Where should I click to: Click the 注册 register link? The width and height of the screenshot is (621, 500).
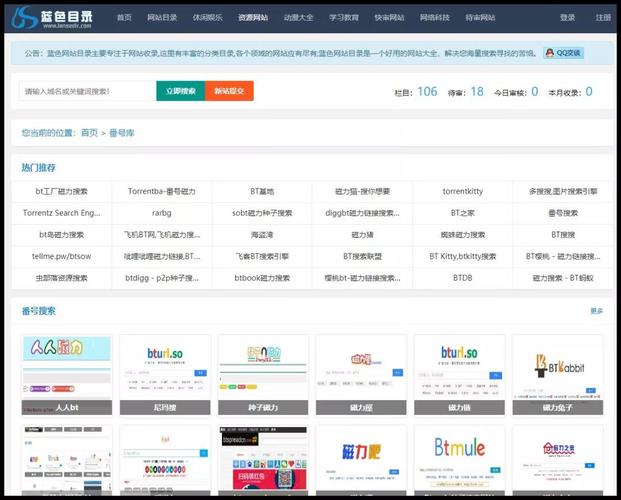603,17
